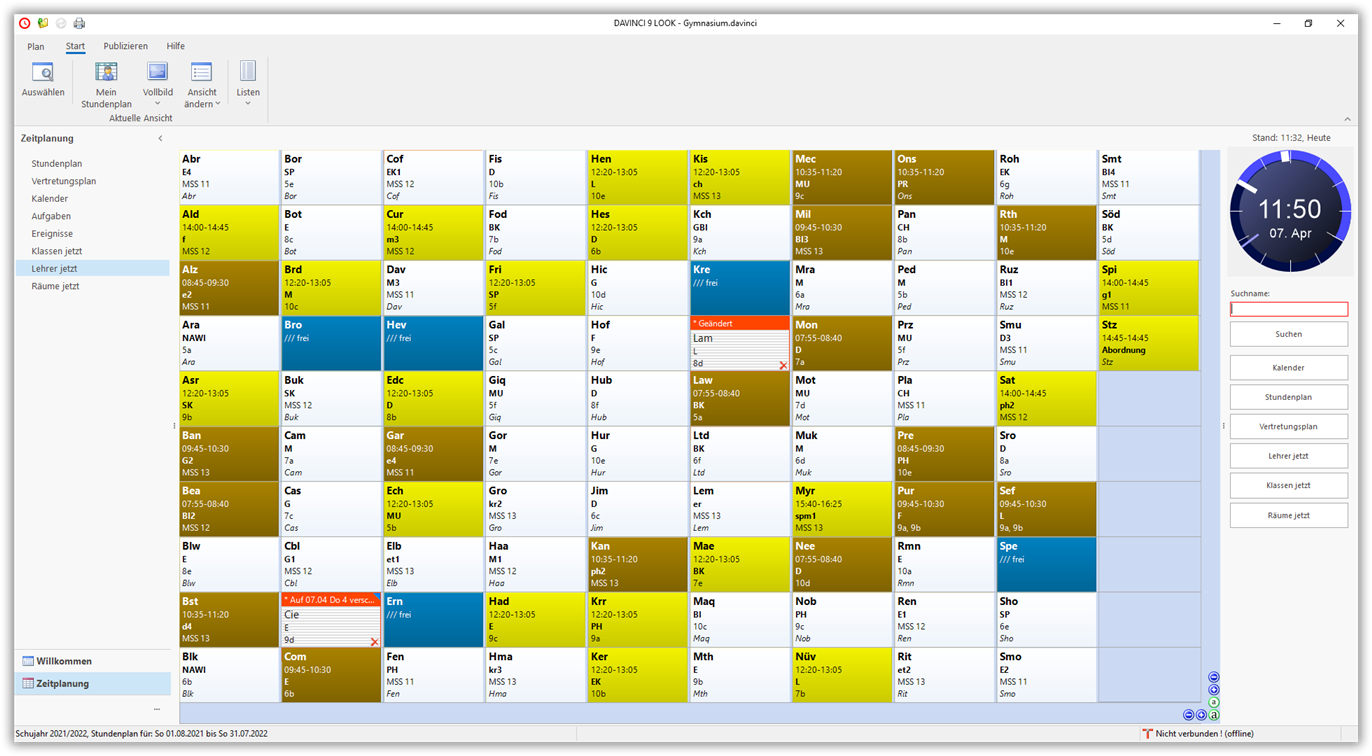This screenshot has height=756, width=1372.
Task: Open the Ansicht ändern dropdown
Action: pos(201,104)
